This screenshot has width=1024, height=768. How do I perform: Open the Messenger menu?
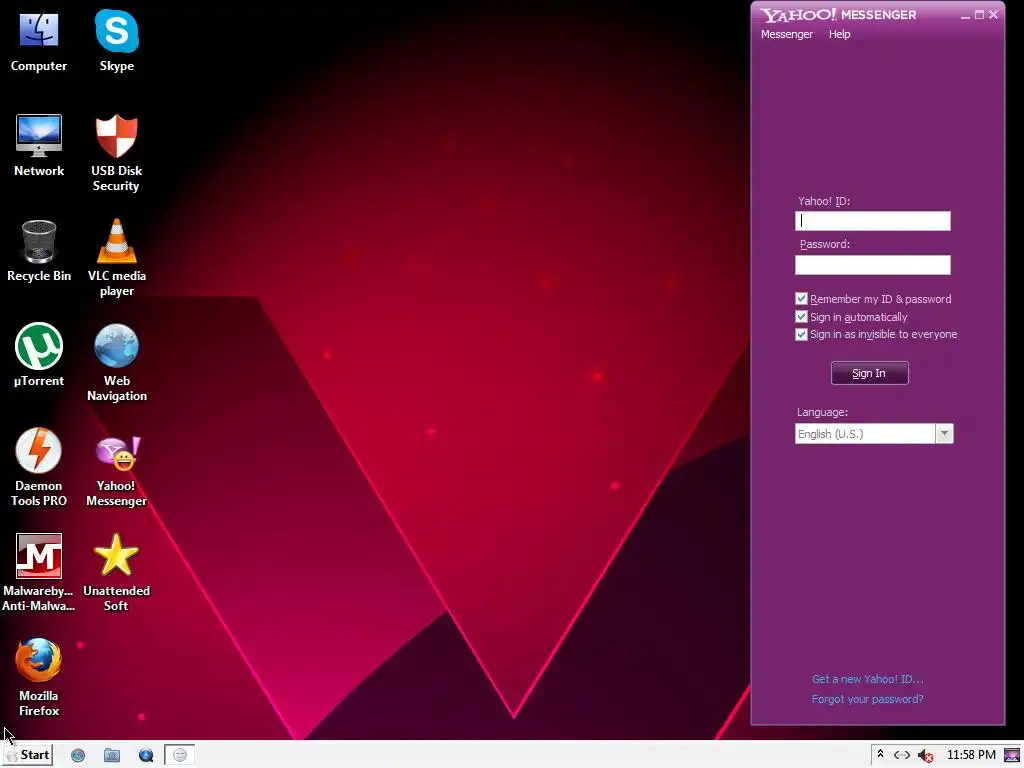pyautogui.click(x=786, y=34)
